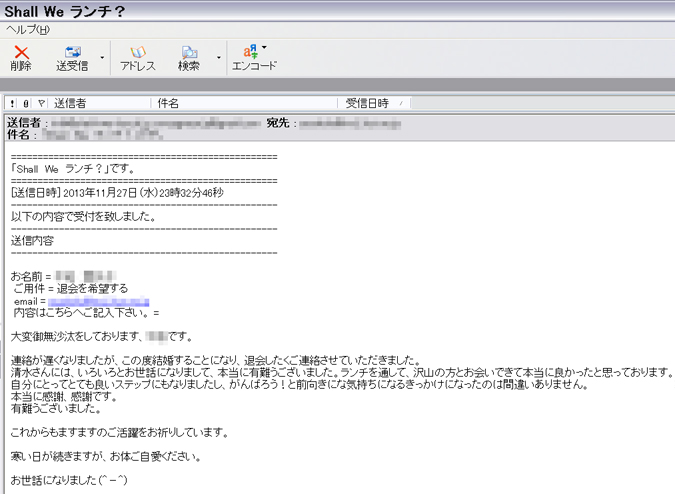This screenshot has height=494, width=675.
Task: Click the blurred email address link
Action: [x=99, y=302]
